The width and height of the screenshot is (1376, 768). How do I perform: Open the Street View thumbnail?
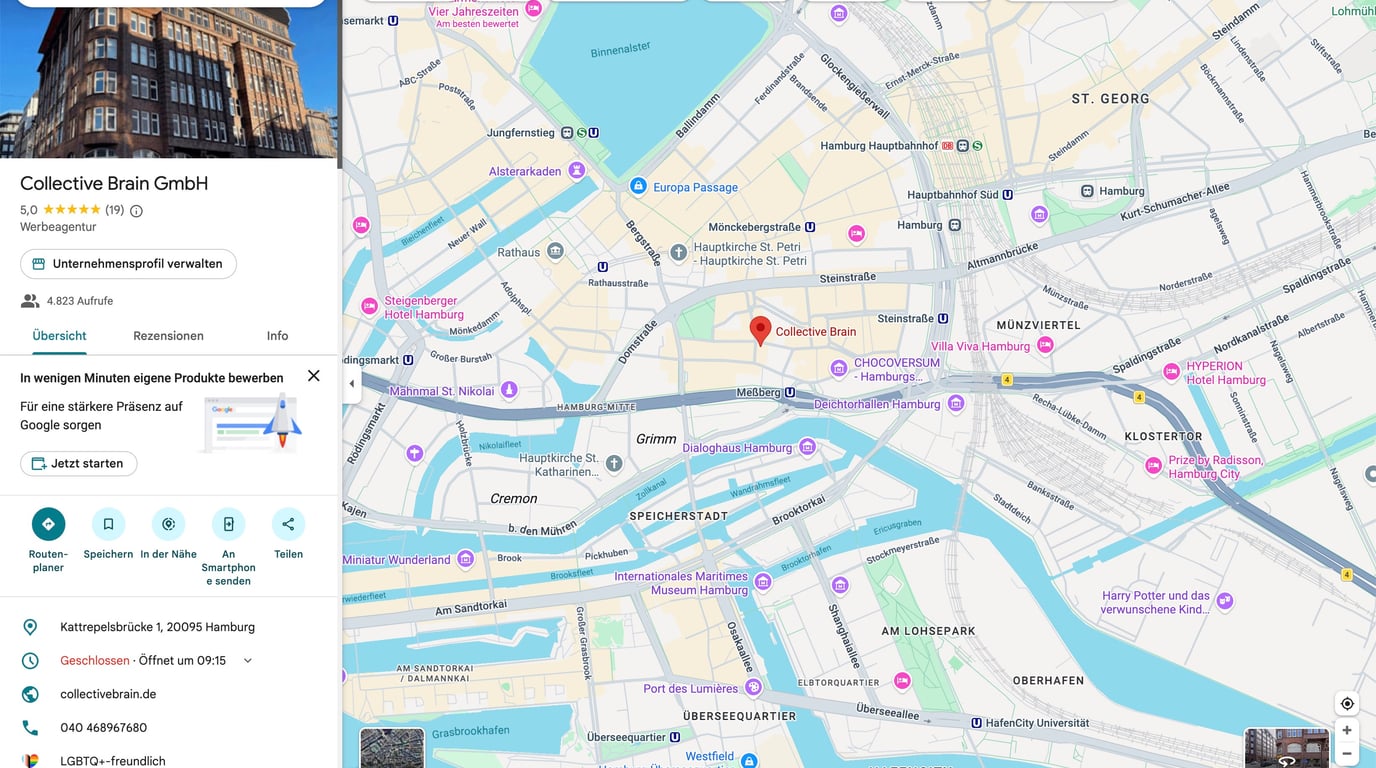(x=1287, y=748)
